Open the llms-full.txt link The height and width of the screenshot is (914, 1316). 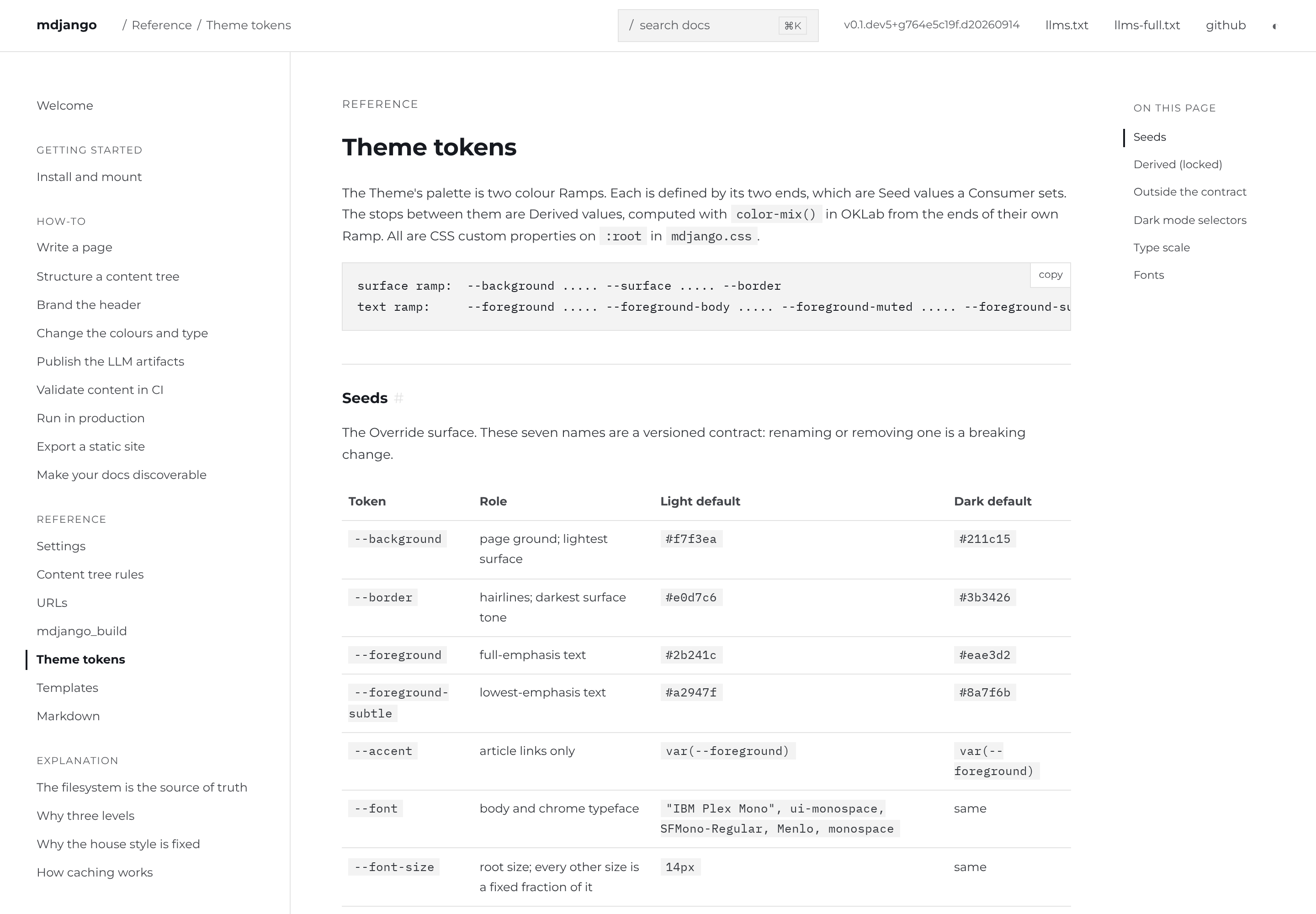[x=1147, y=25]
